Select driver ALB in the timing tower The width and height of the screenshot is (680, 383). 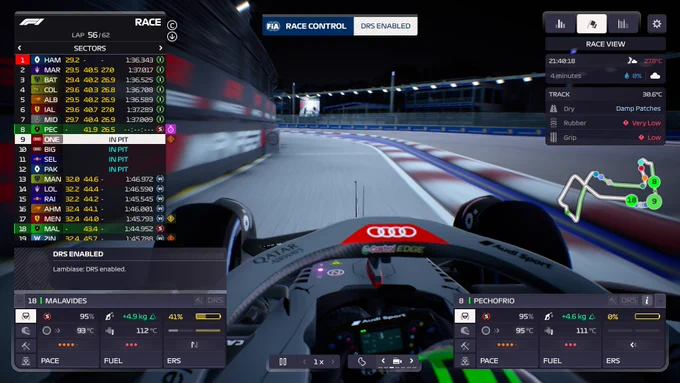tap(90, 100)
